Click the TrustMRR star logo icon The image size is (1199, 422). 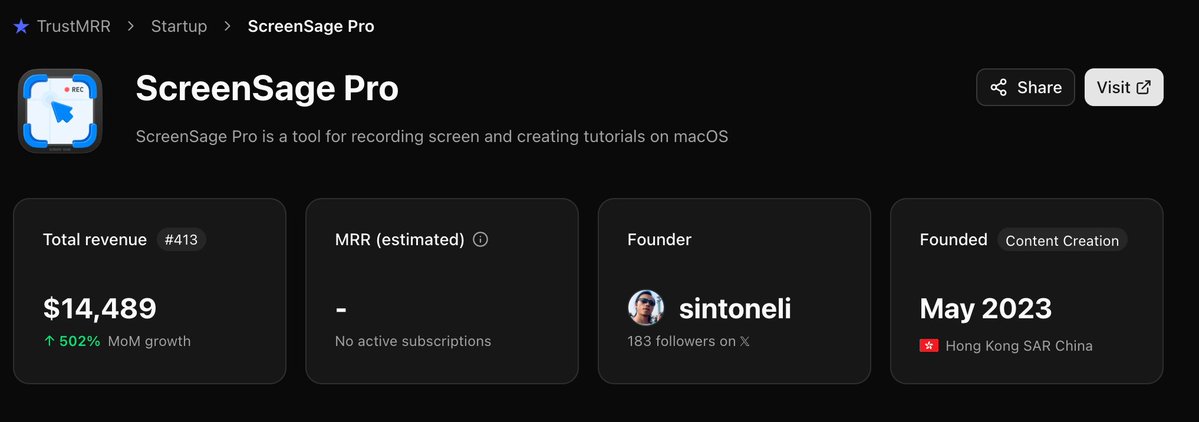tap(21, 27)
